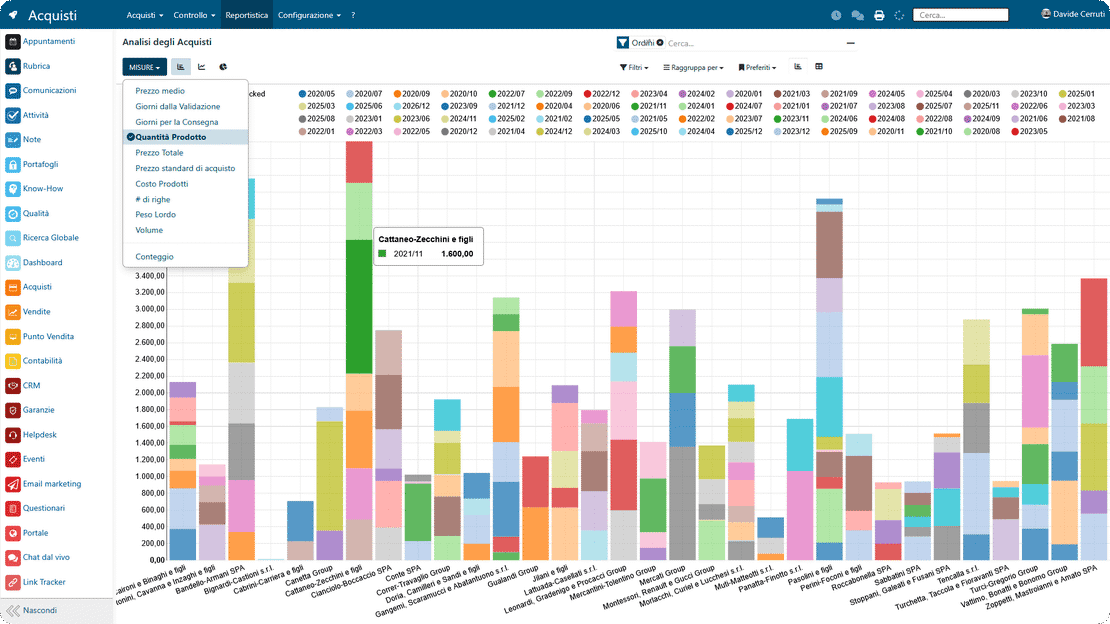Open the Rubrica contacts icon
Viewport: 1110px width, 624px height.
point(12,67)
